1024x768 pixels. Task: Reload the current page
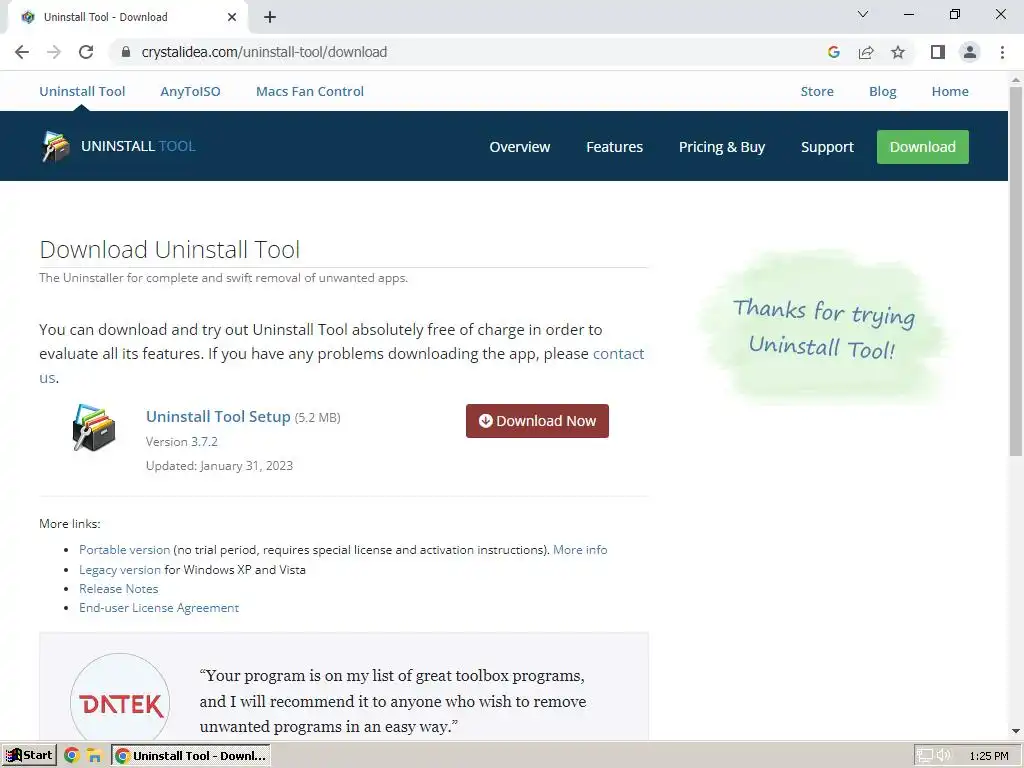click(x=86, y=52)
